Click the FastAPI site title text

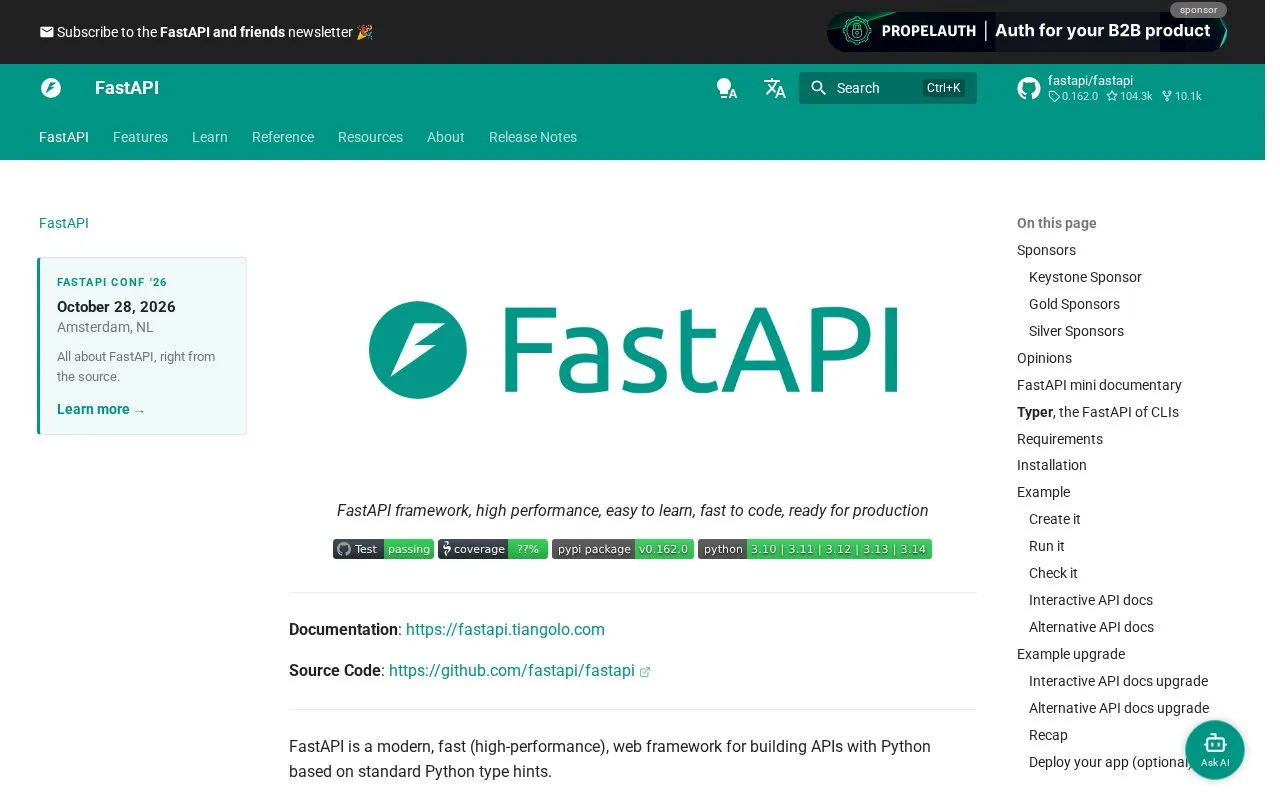pyautogui.click(x=127, y=88)
